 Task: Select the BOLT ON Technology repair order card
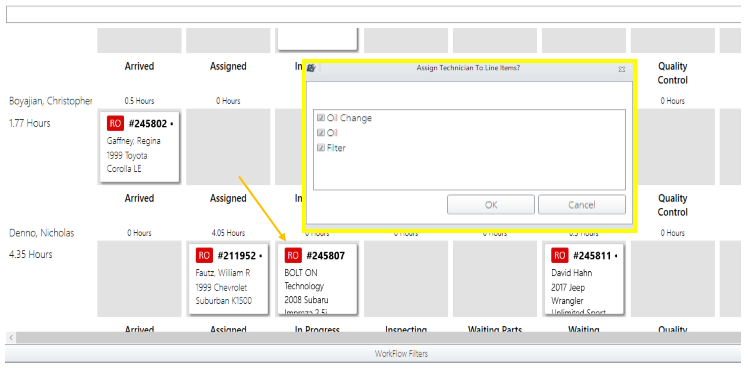[x=317, y=278]
